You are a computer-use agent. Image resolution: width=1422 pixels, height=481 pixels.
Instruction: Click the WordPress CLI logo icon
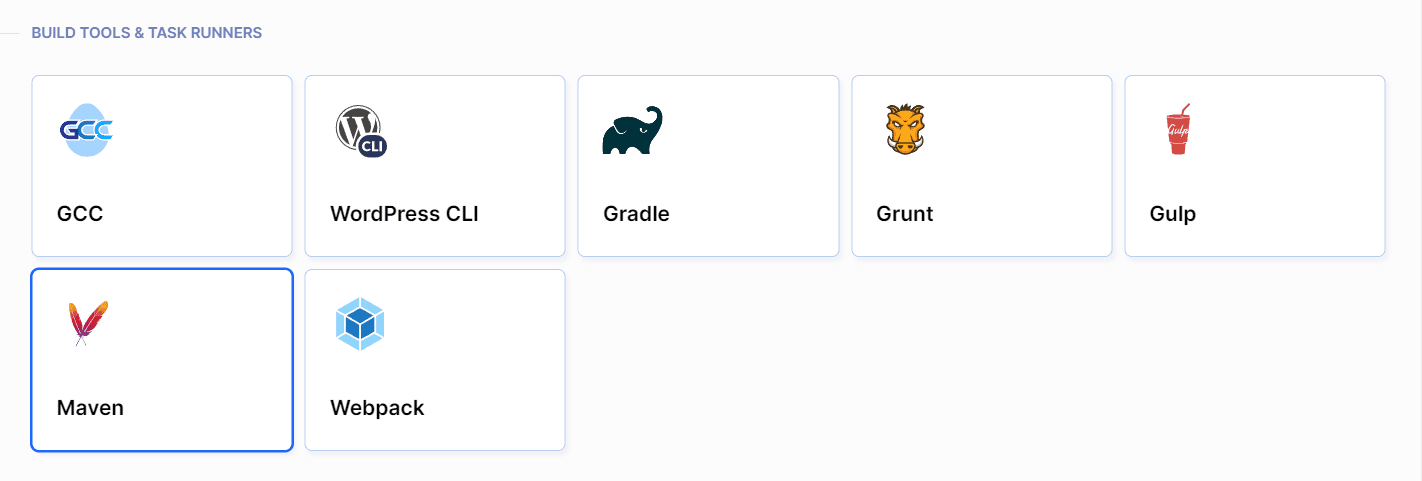pyautogui.click(x=360, y=130)
